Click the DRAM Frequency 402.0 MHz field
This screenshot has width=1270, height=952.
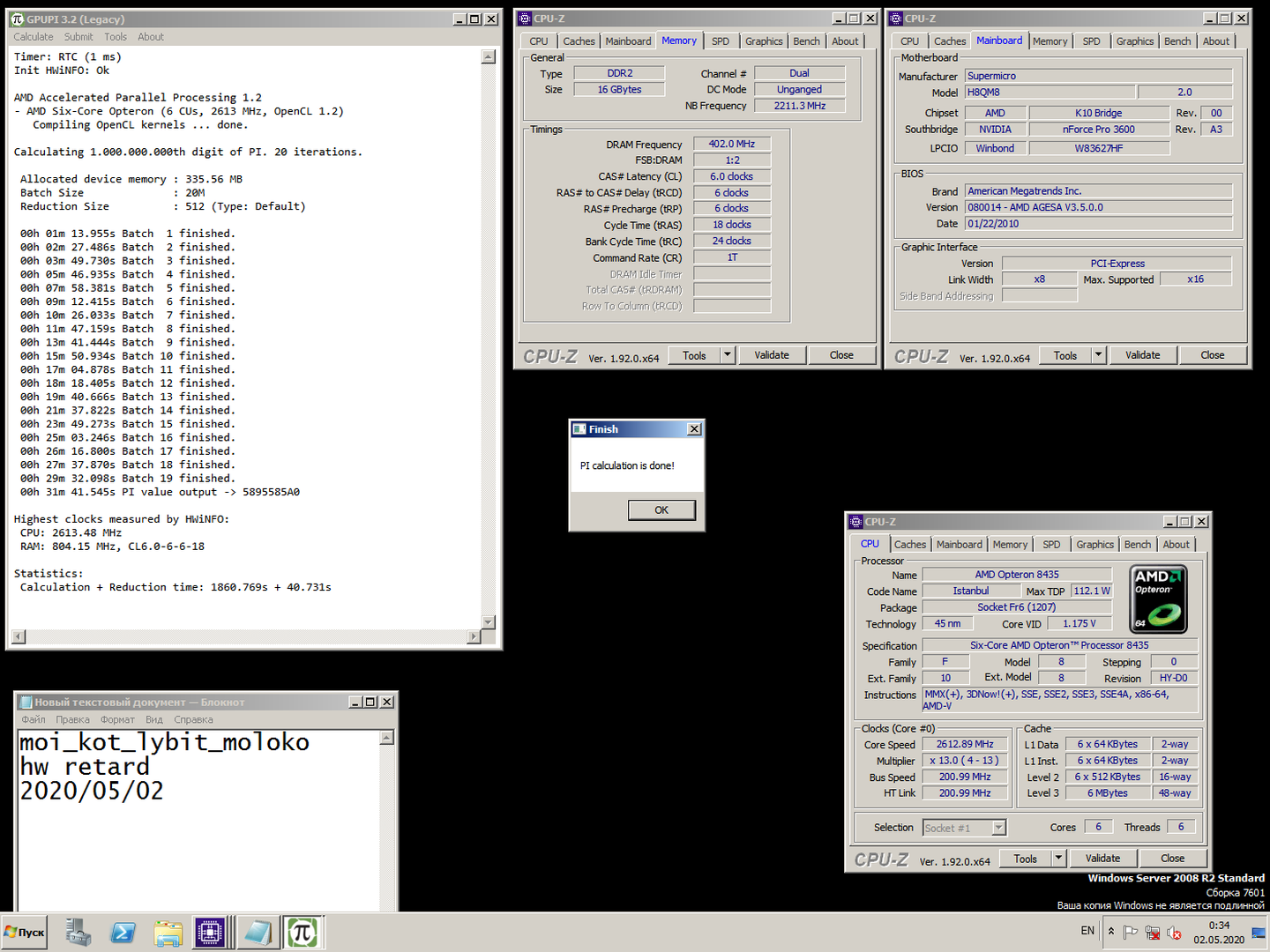[x=732, y=144]
